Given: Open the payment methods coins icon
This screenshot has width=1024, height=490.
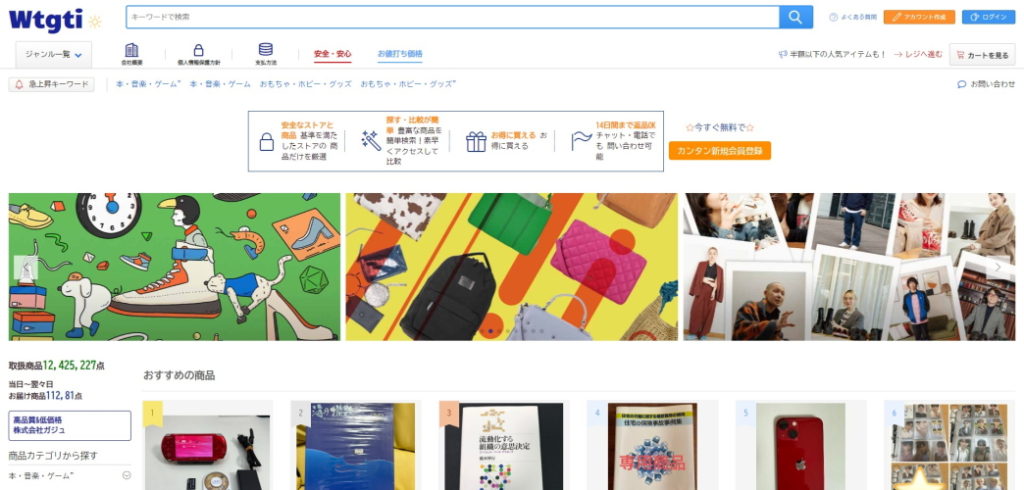Looking at the screenshot, I should pyautogui.click(x=266, y=50).
